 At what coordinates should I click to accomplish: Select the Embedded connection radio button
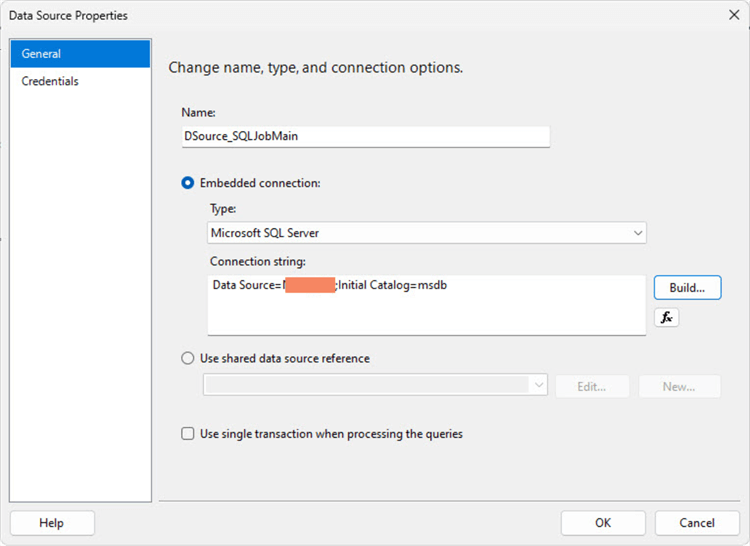(188, 183)
